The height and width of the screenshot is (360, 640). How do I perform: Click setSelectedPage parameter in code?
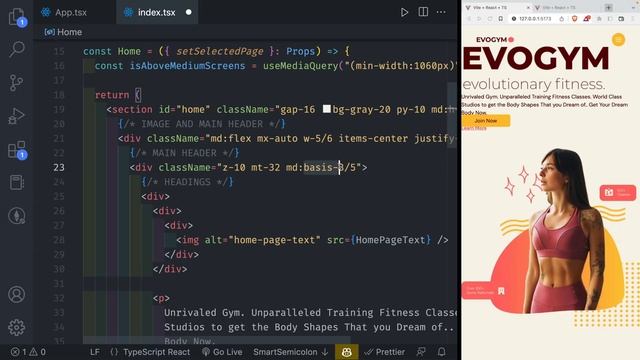220,51
